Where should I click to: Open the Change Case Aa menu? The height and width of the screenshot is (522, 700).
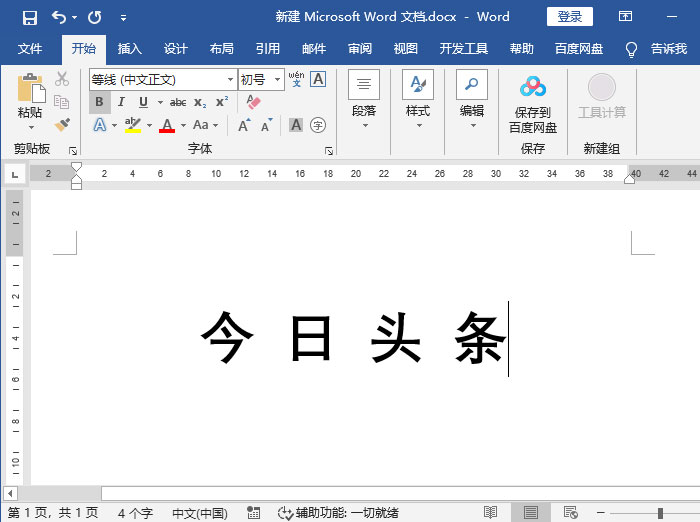(x=205, y=125)
